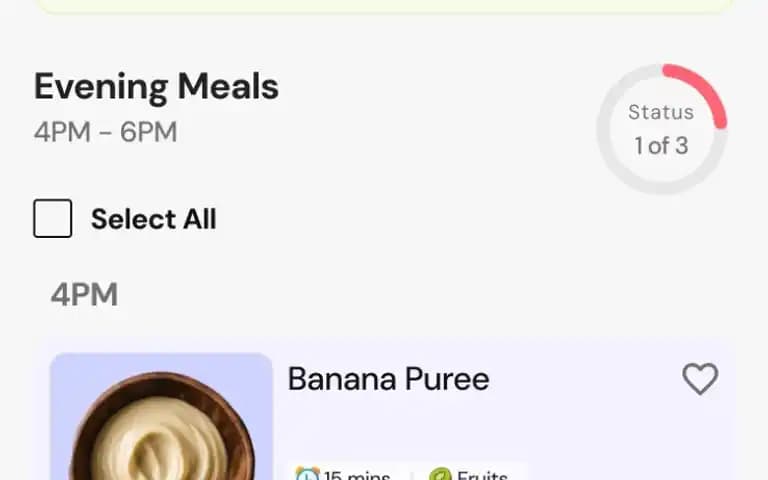
Task: Click the green leaf icon beside Fruits
Action: tap(440, 474)
